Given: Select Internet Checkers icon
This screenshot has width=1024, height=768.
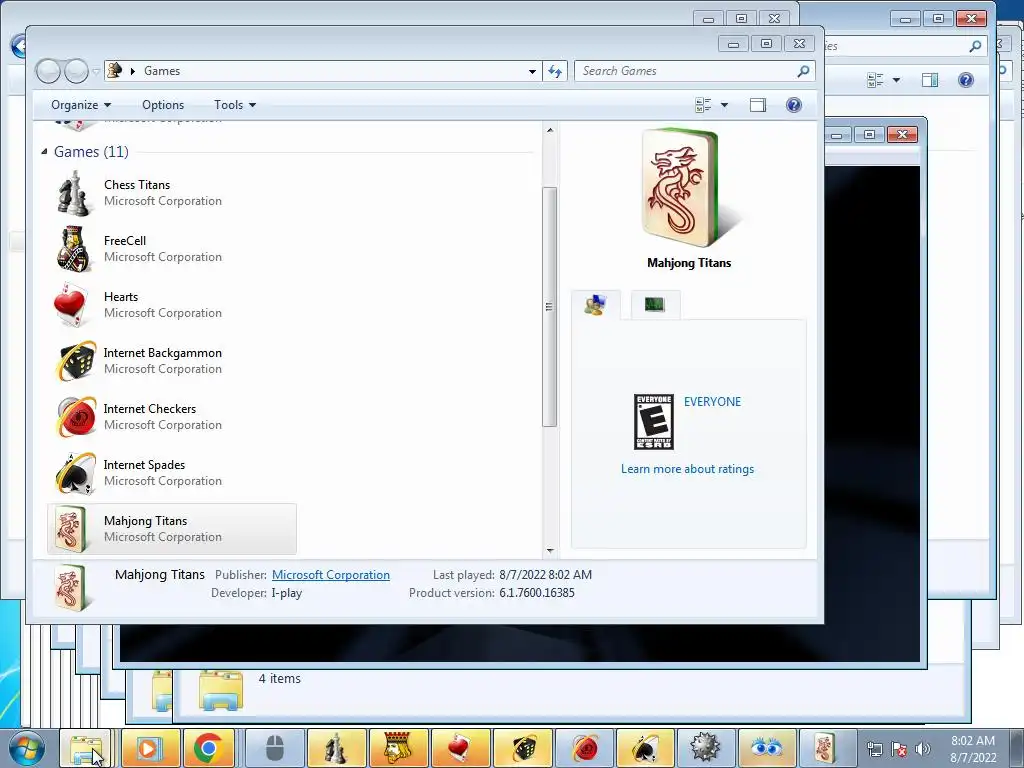Looking at the screenshot, I should [x=76, y=417].
